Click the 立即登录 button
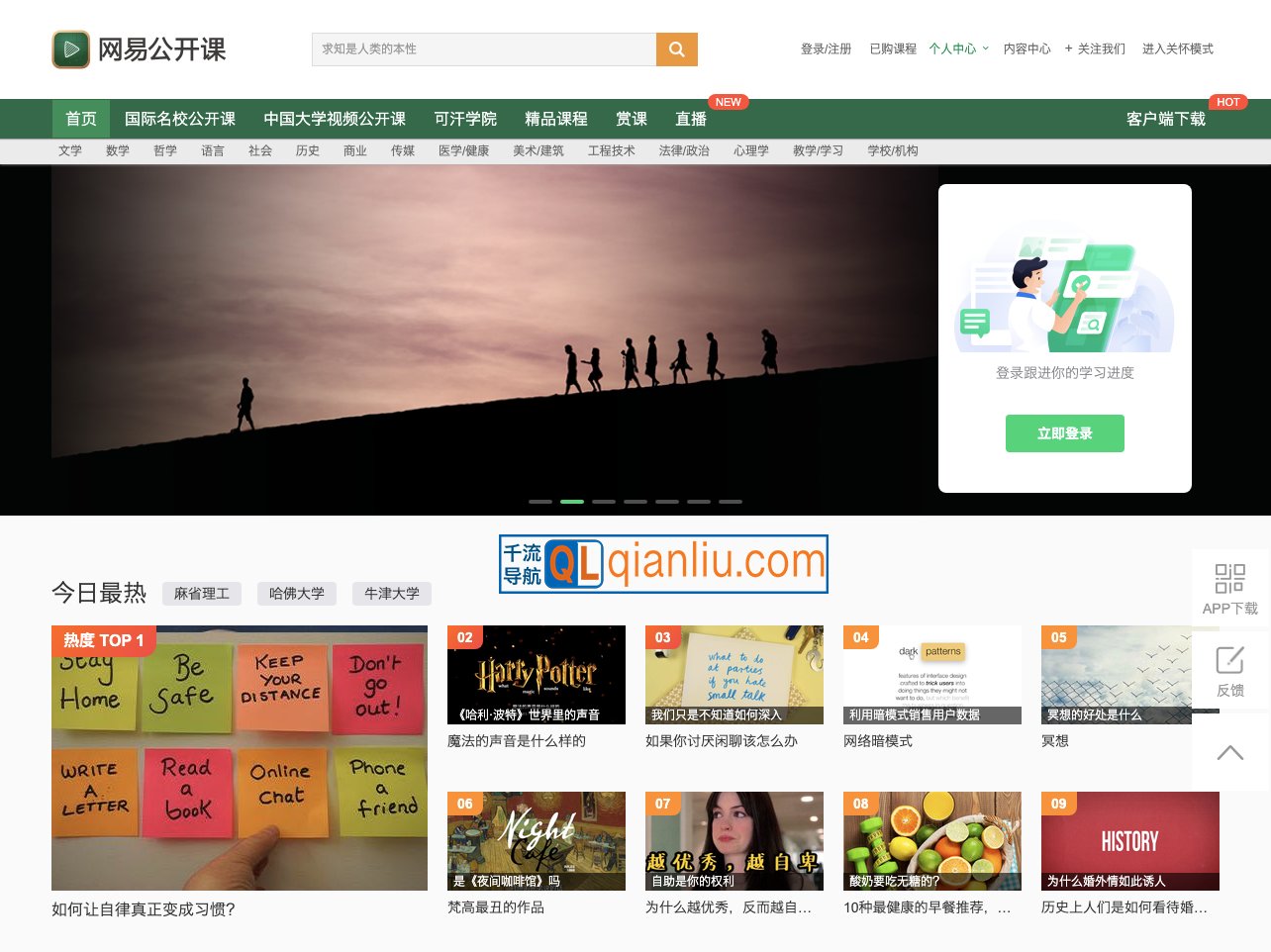 click(1065, 433)
